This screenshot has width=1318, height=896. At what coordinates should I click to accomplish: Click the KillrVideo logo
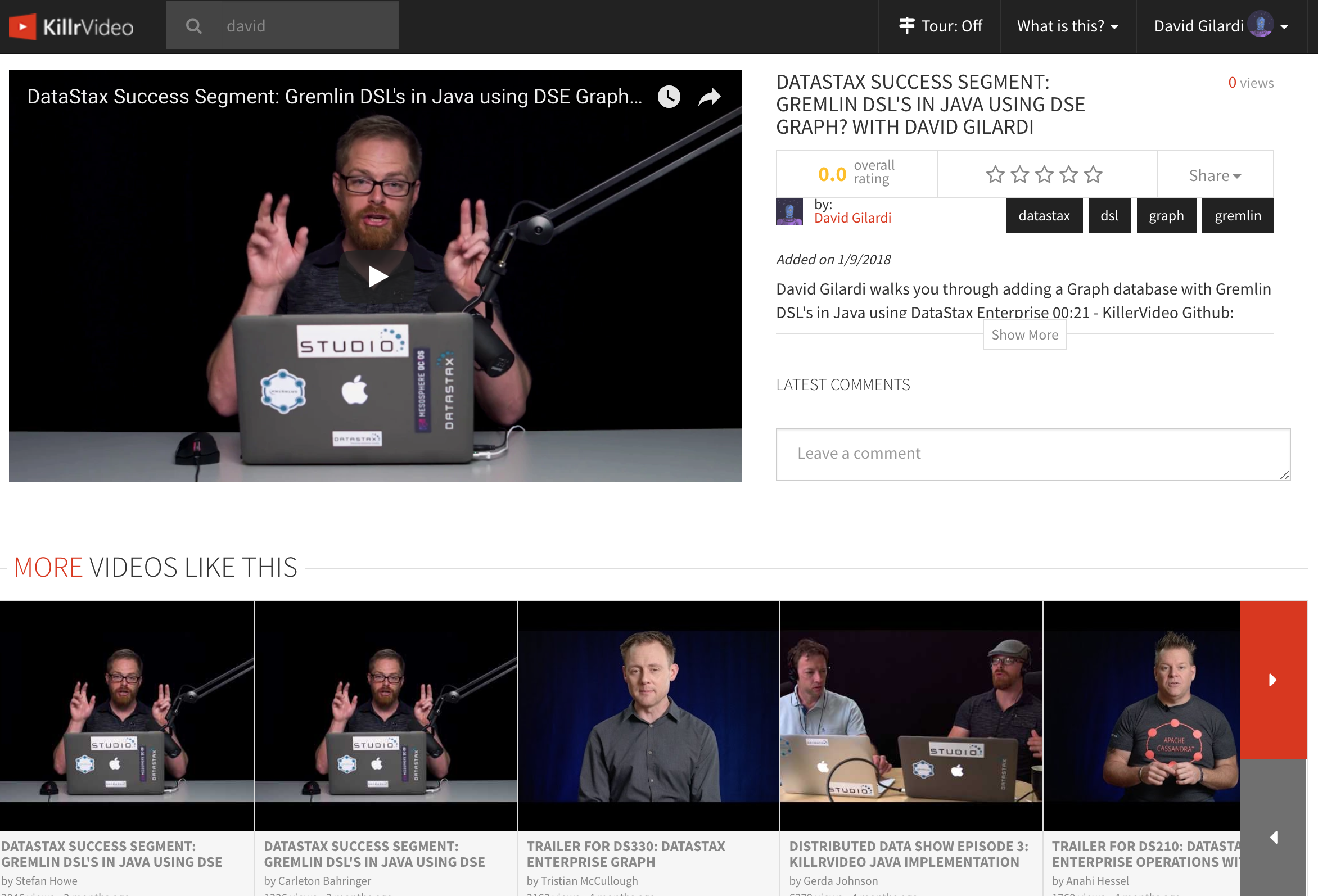point(71,26)
